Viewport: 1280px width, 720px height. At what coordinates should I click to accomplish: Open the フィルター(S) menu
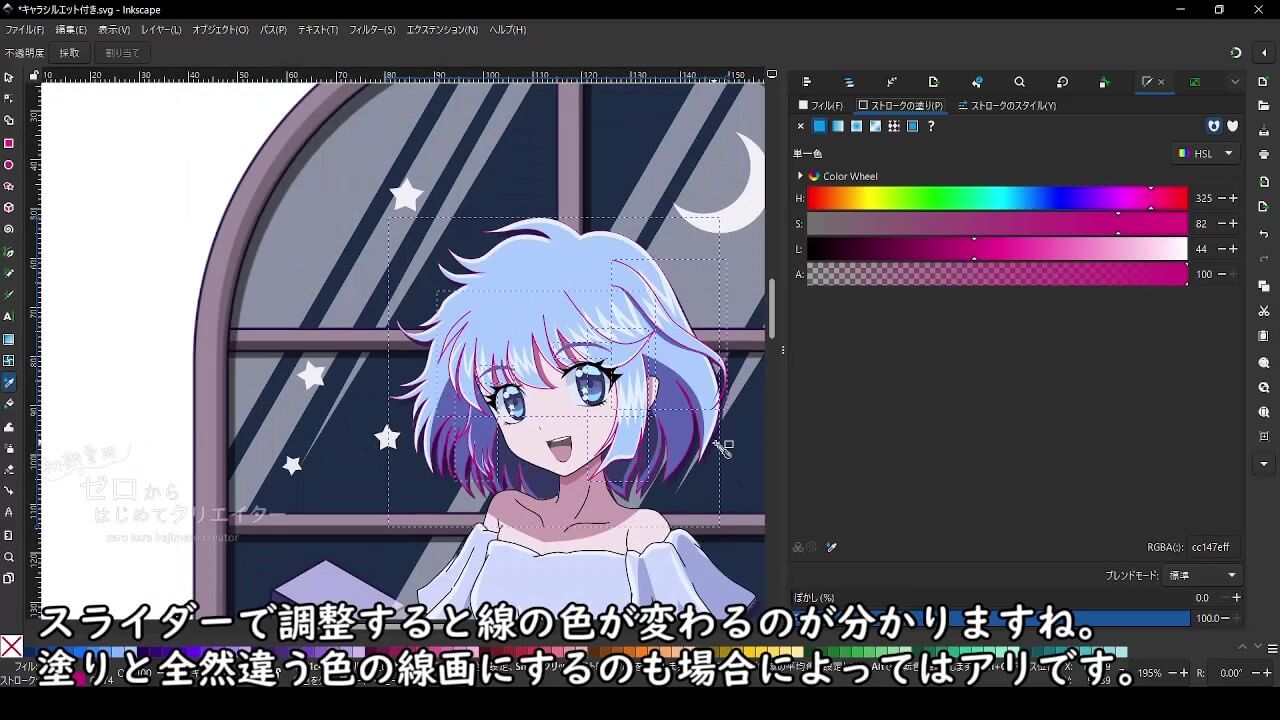pos(372,30)
